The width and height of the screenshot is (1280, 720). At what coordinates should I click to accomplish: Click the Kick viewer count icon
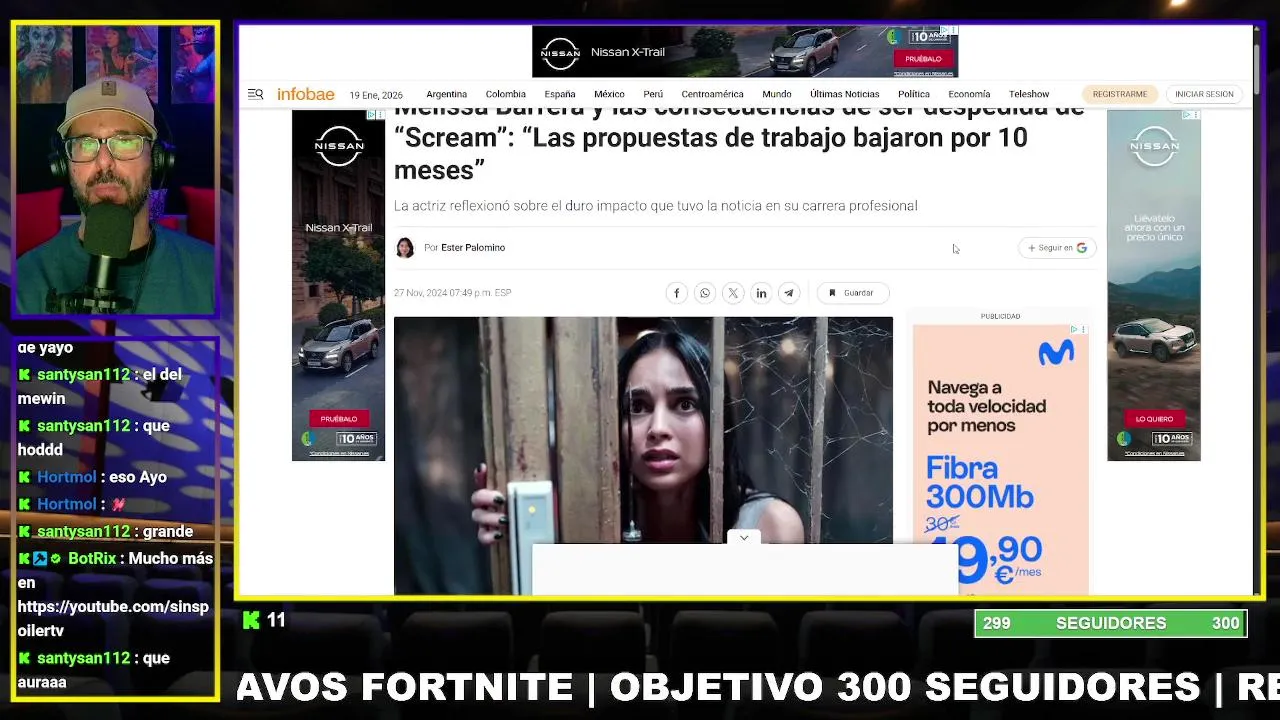[x=251, y=621]
